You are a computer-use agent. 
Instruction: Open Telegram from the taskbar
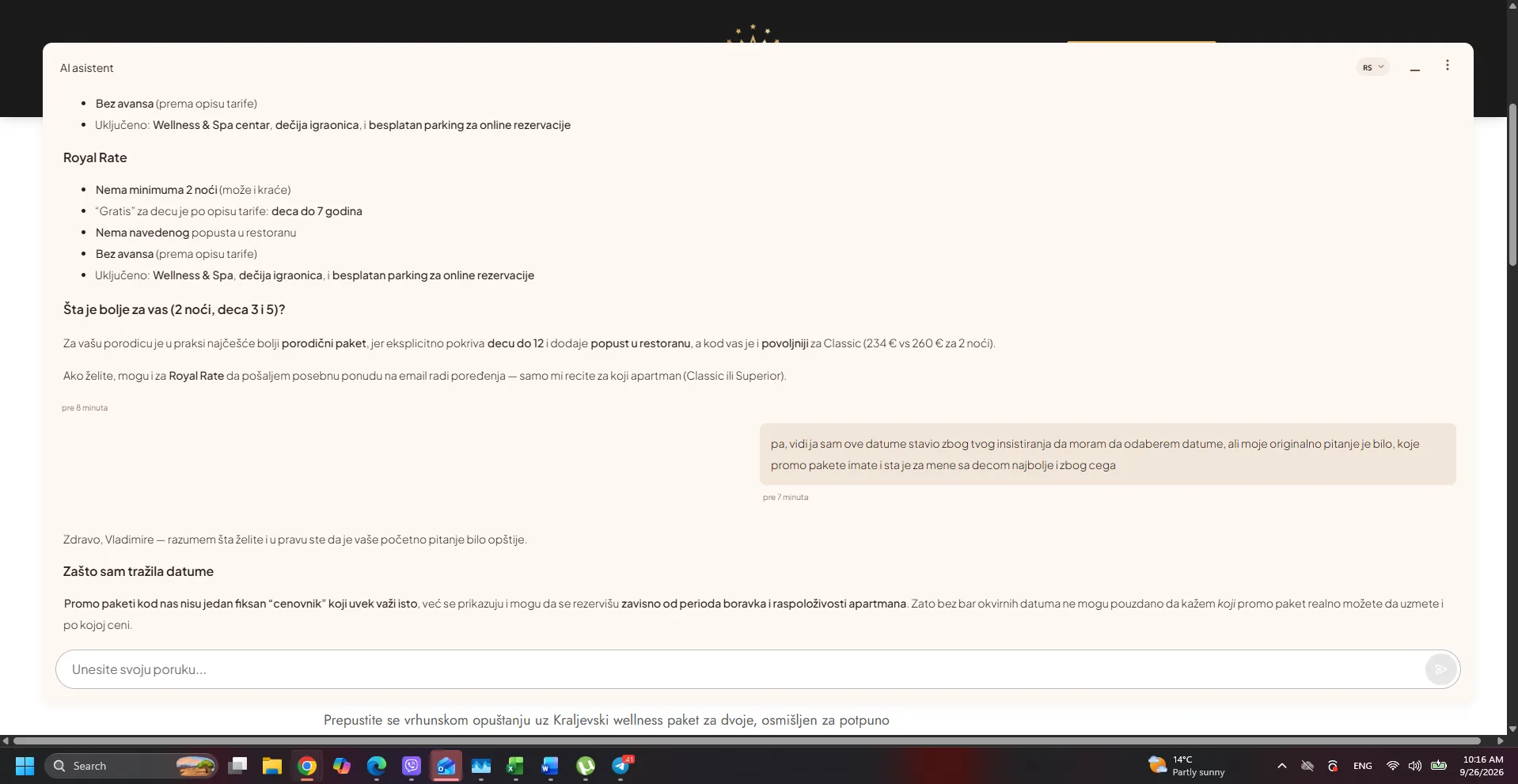coord(621,766)
